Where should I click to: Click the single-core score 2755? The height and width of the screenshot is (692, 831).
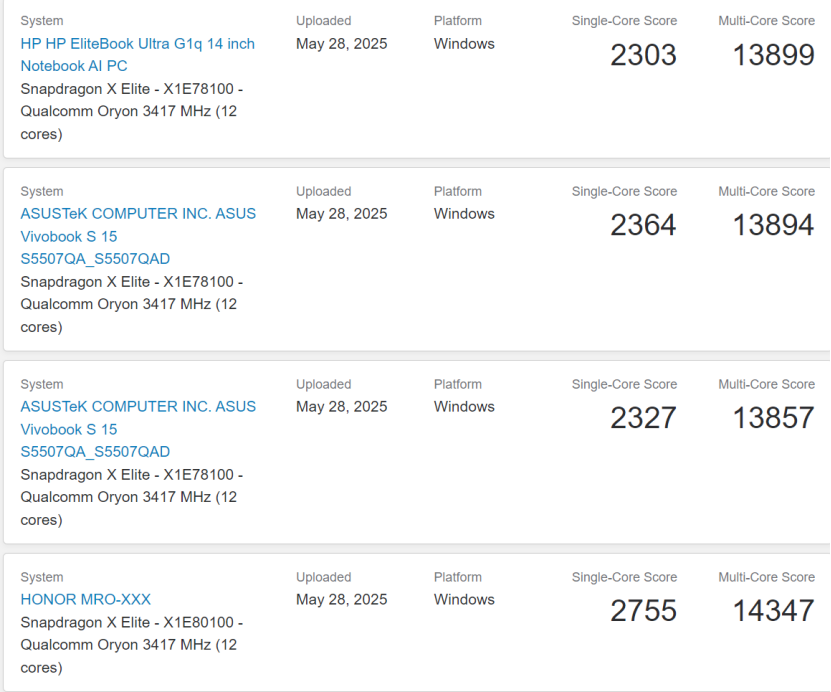pos(643,611)
